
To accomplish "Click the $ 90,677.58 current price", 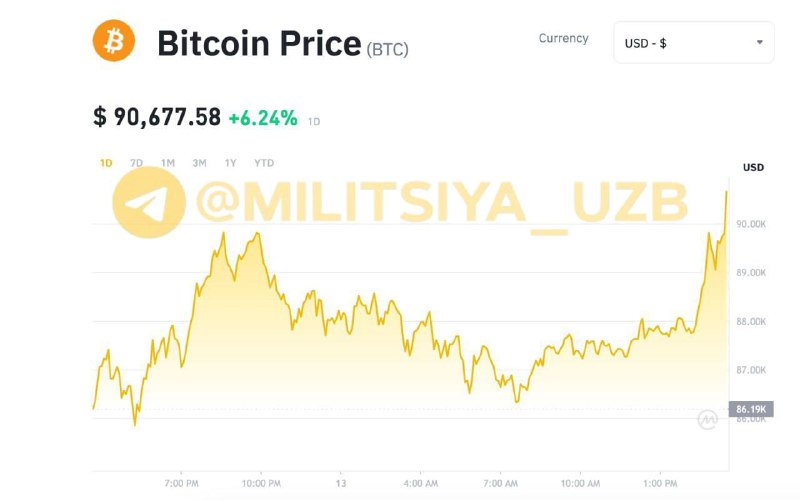I will (157, 117).
